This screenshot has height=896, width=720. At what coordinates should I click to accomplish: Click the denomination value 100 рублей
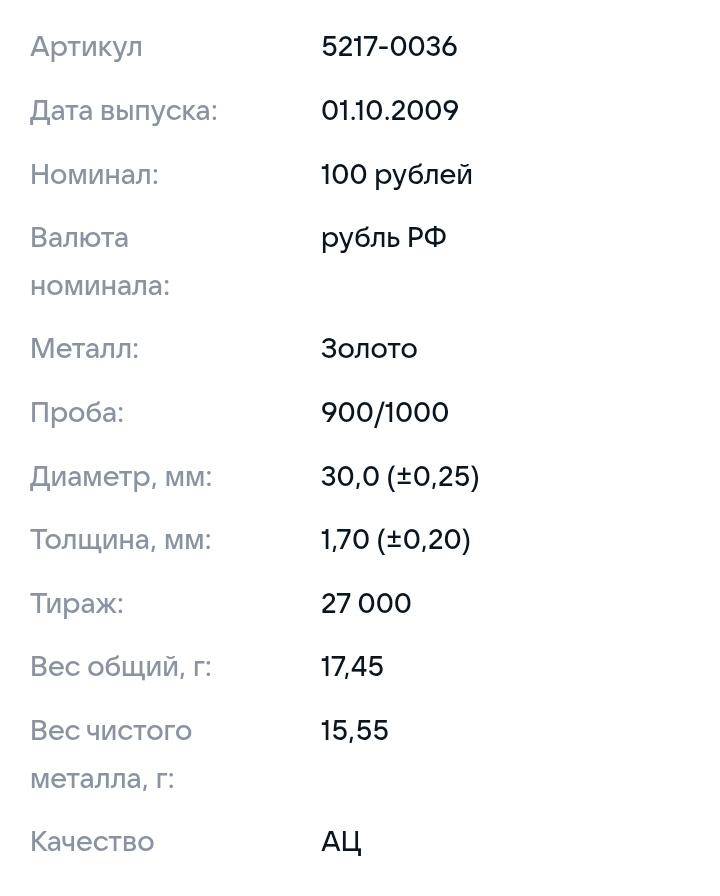[x=396, y=175]
